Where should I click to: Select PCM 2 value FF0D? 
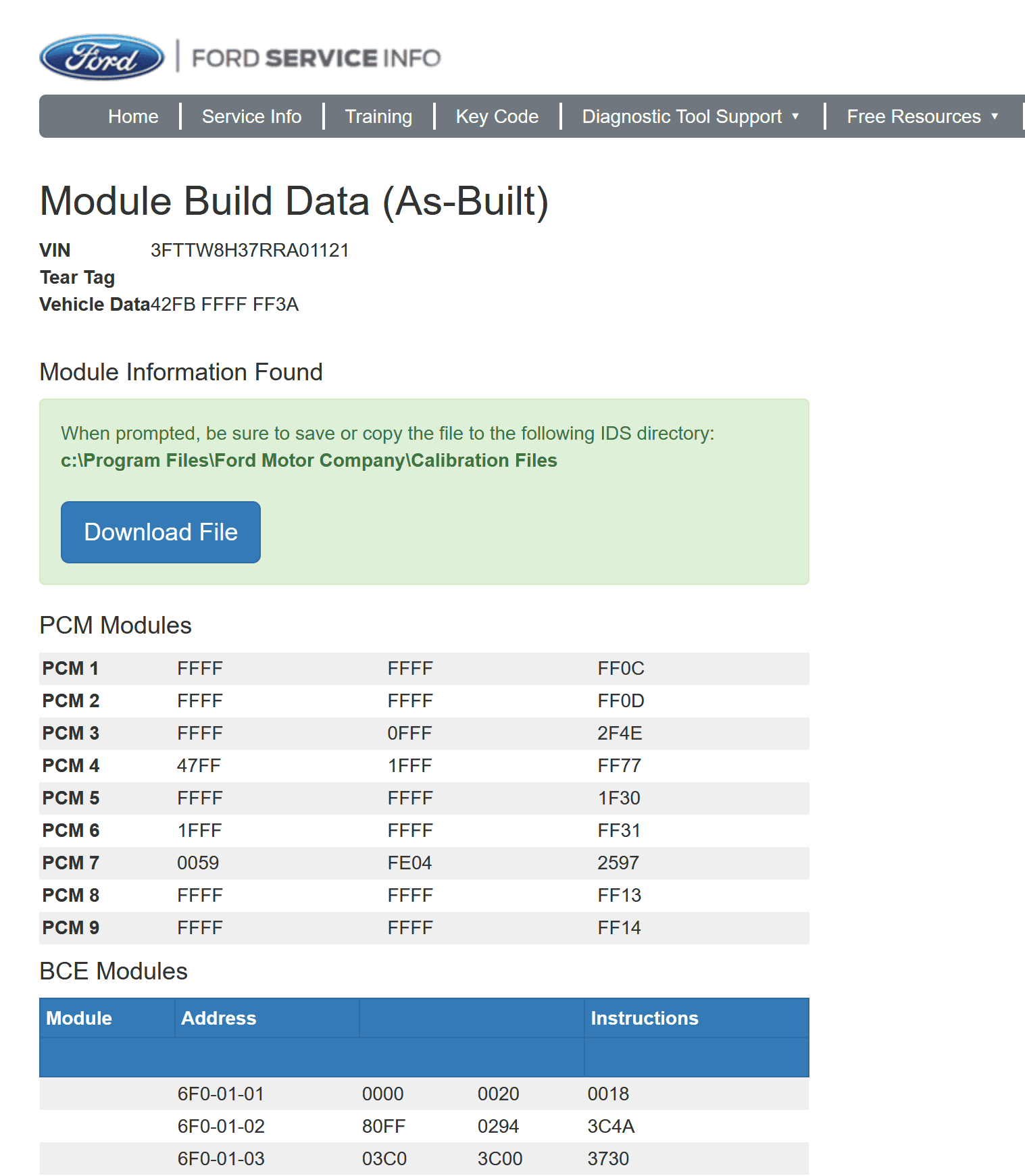(x=621, y=701)
